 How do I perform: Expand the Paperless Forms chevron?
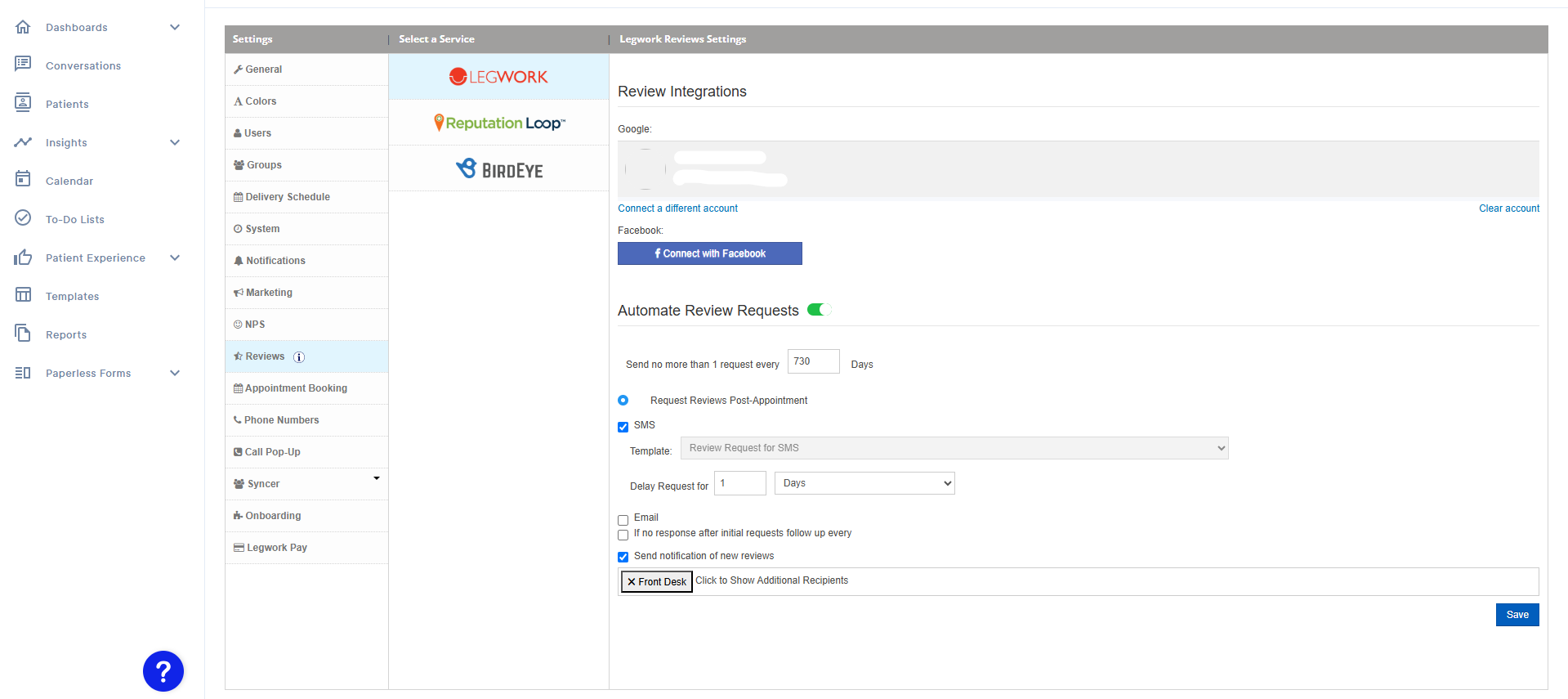(175, 373)
